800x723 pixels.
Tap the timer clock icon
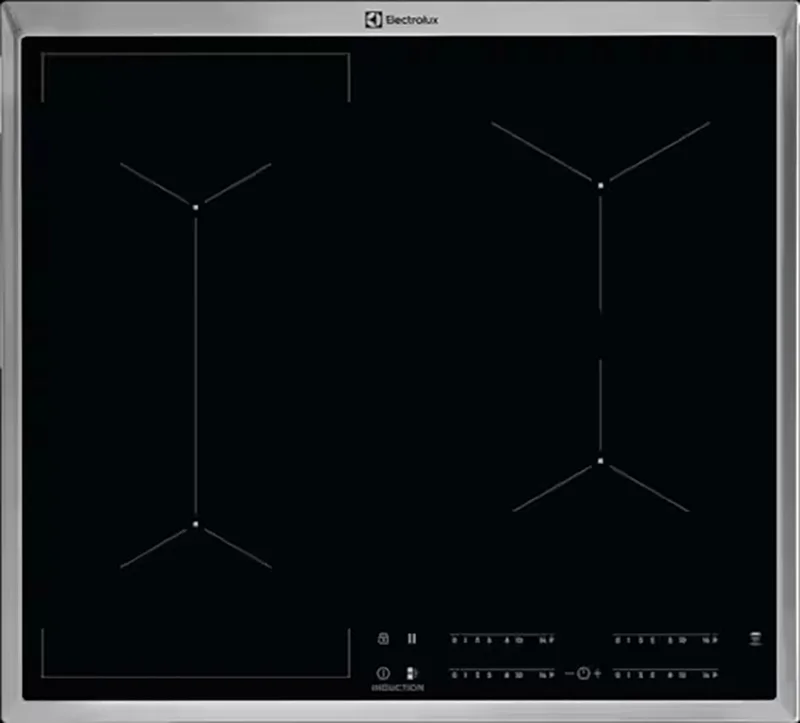[583, 673]
